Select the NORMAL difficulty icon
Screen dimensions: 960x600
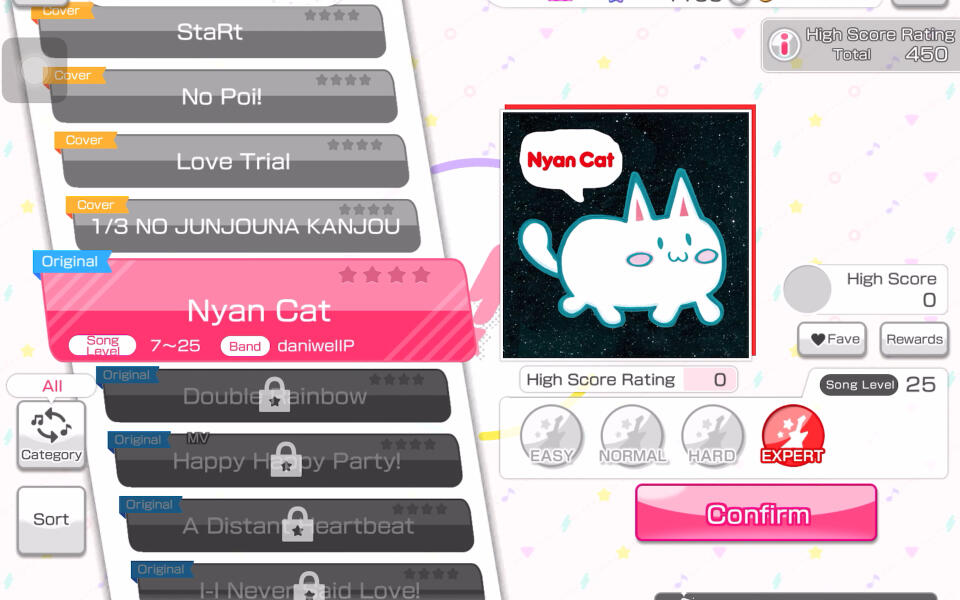click(x=632, y=437)
